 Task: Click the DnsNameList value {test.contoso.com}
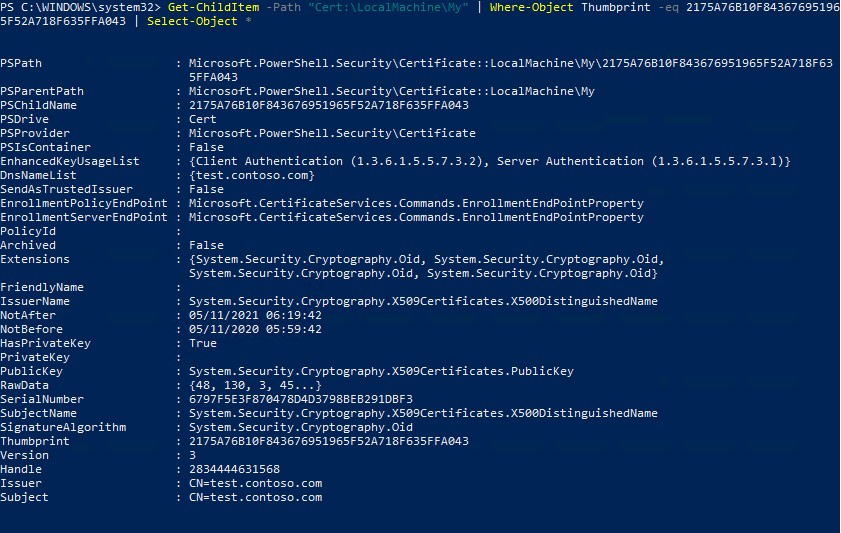point(251,175)
